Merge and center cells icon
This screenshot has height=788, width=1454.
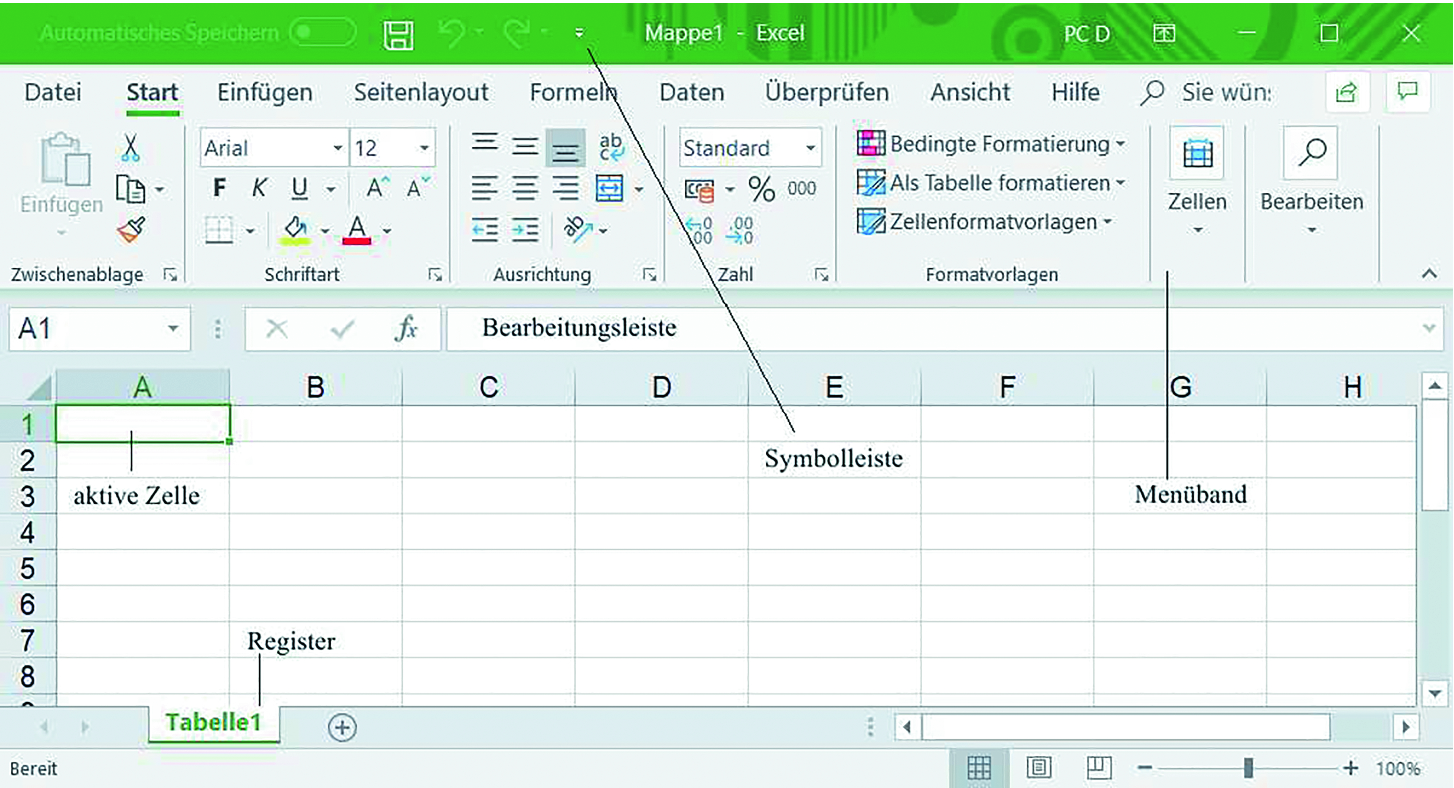pos(609,188)
